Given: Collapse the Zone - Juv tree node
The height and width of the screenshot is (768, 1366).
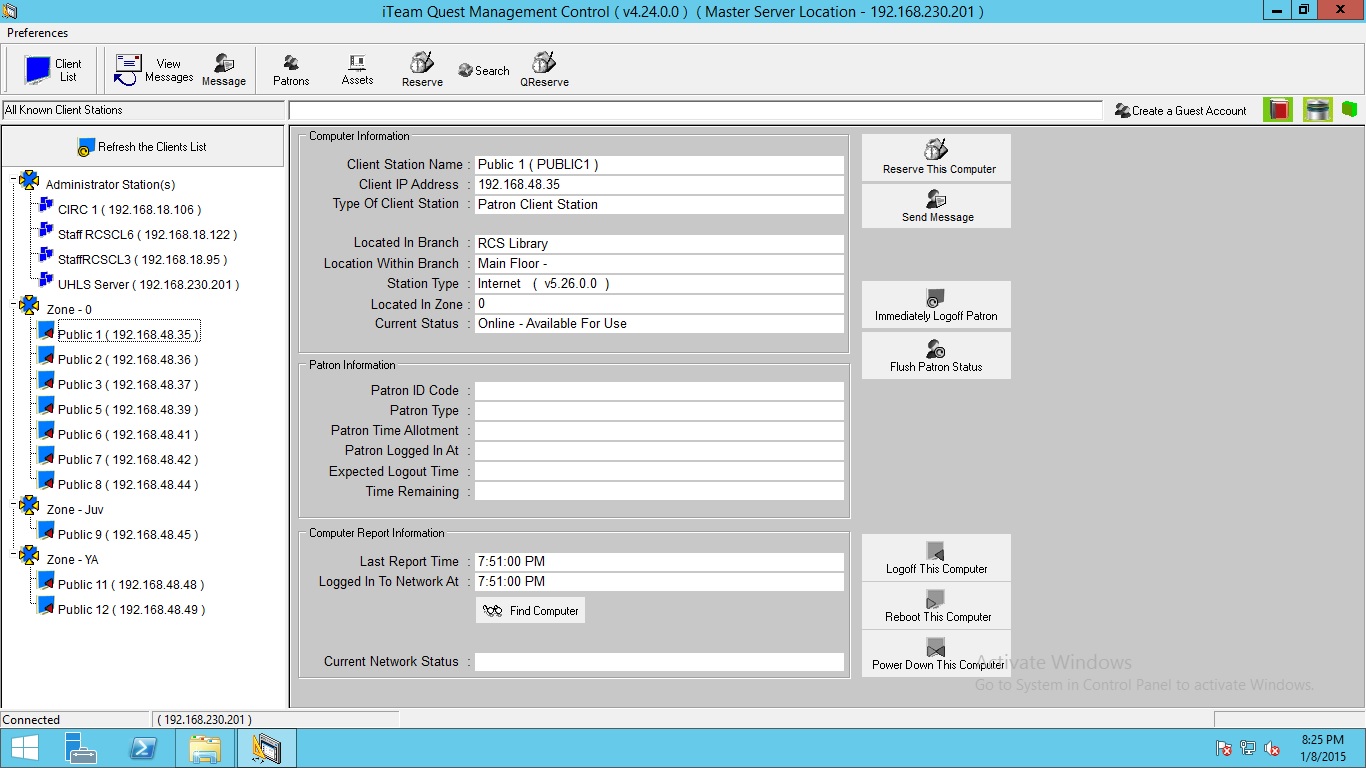Looking at the screenshot, I should tap(14, 507).
